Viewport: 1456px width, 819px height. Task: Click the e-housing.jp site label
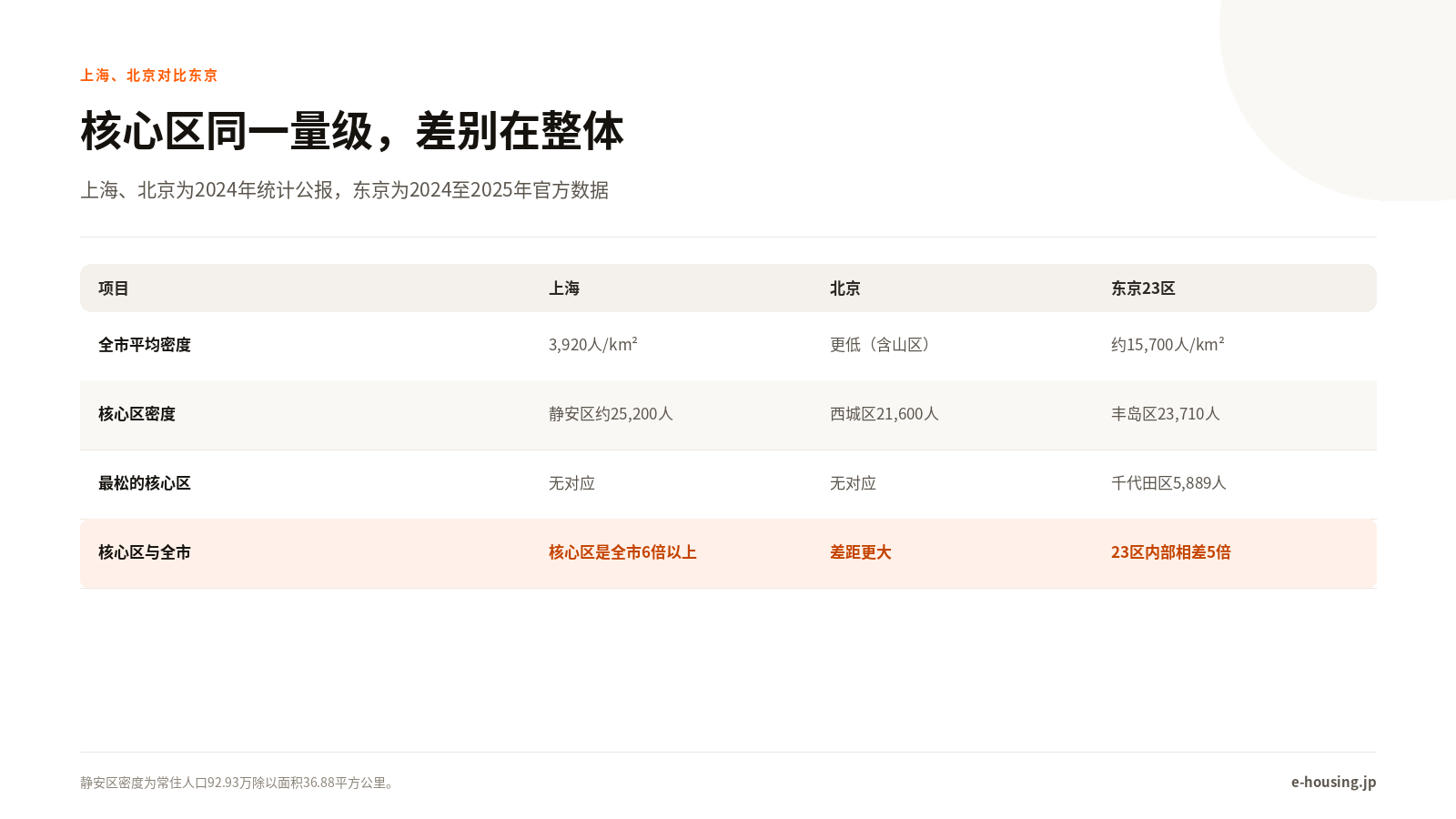pyautogui.click(x=1333, y=782)
